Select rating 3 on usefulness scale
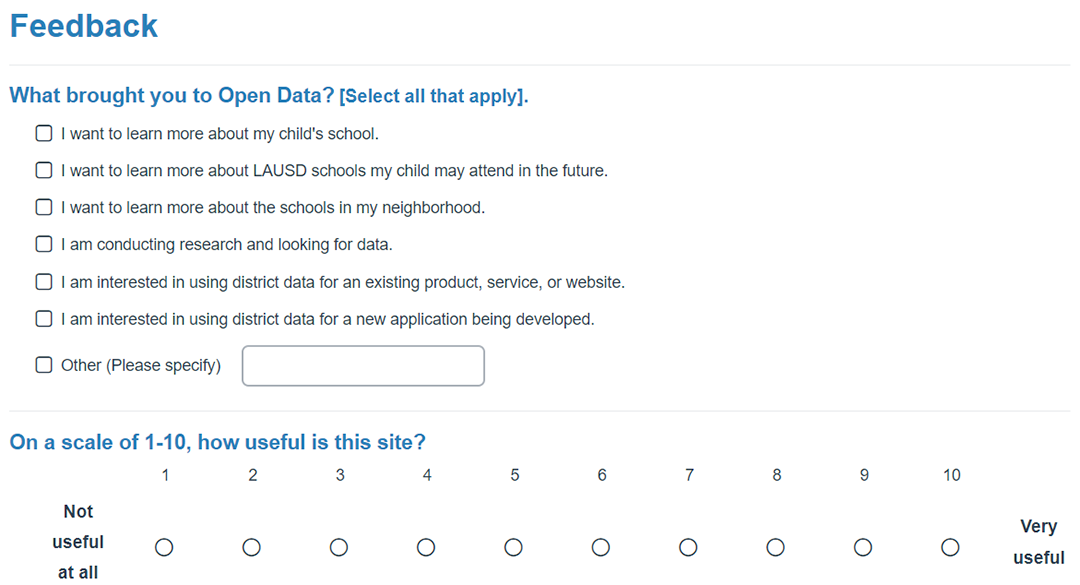The height and width of the screenshot is (585, 1080). (x=339, y=548)
